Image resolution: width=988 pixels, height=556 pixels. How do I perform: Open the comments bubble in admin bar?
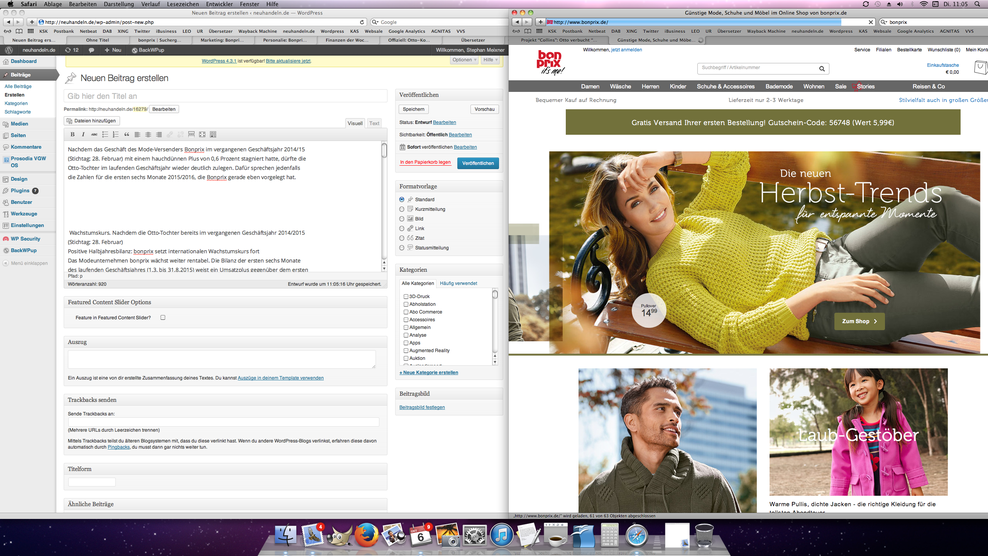point(91,50)
